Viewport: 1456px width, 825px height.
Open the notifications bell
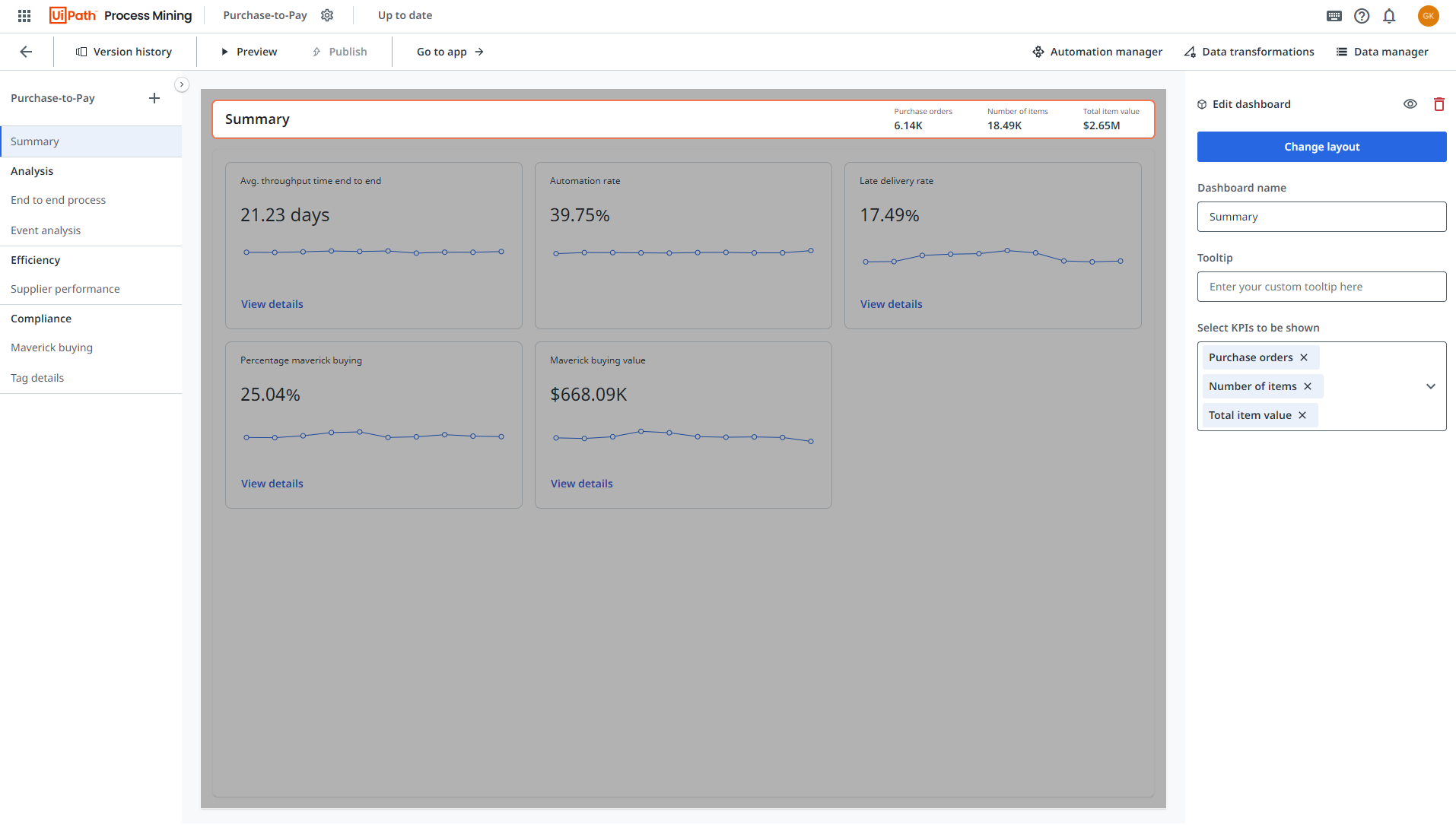click(1389, 15)
